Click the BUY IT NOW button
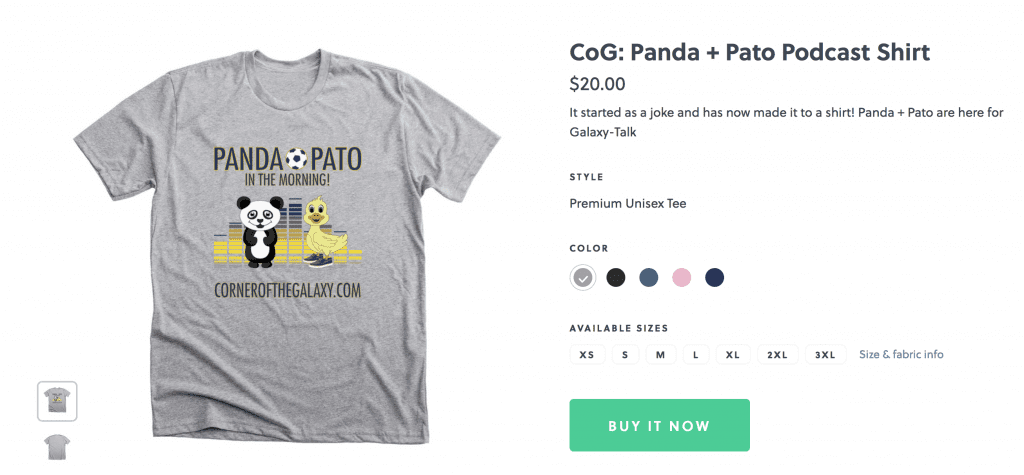 pos(660,425)
